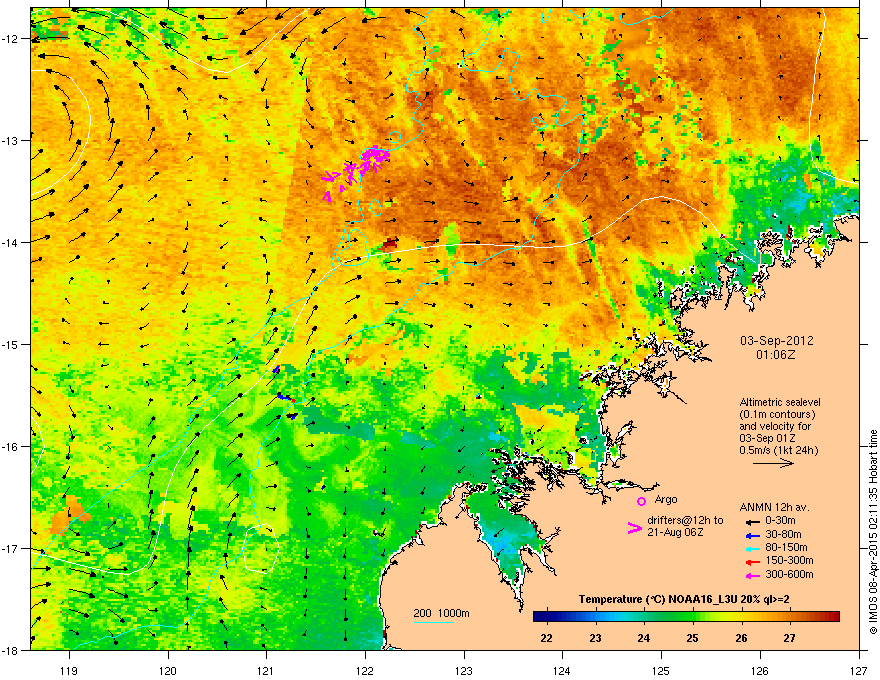880x680 pixels.
Task: Click the '150-300m' depth label
Action: (789, 560)
